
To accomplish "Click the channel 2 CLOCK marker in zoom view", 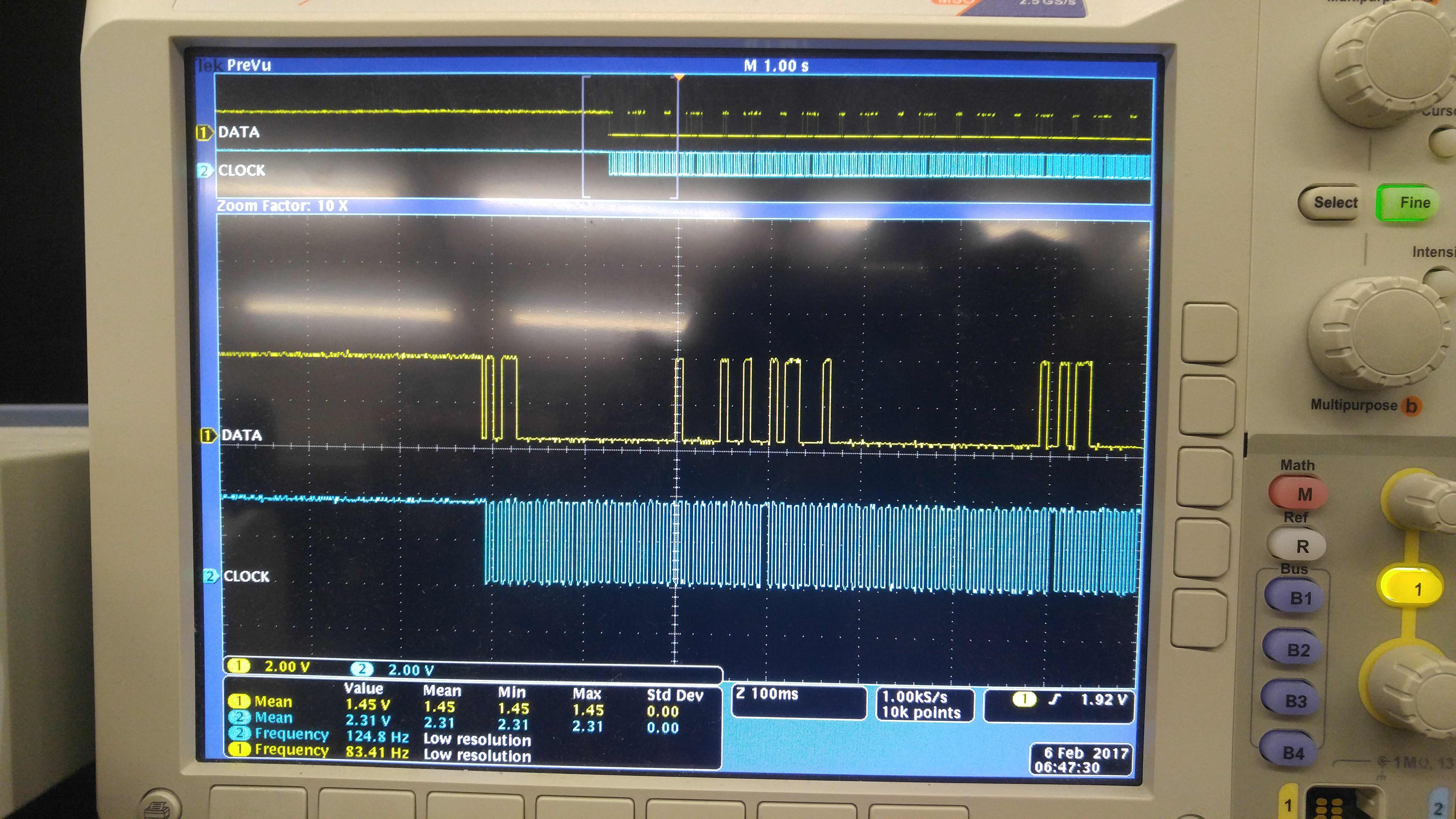I will 210,576.
